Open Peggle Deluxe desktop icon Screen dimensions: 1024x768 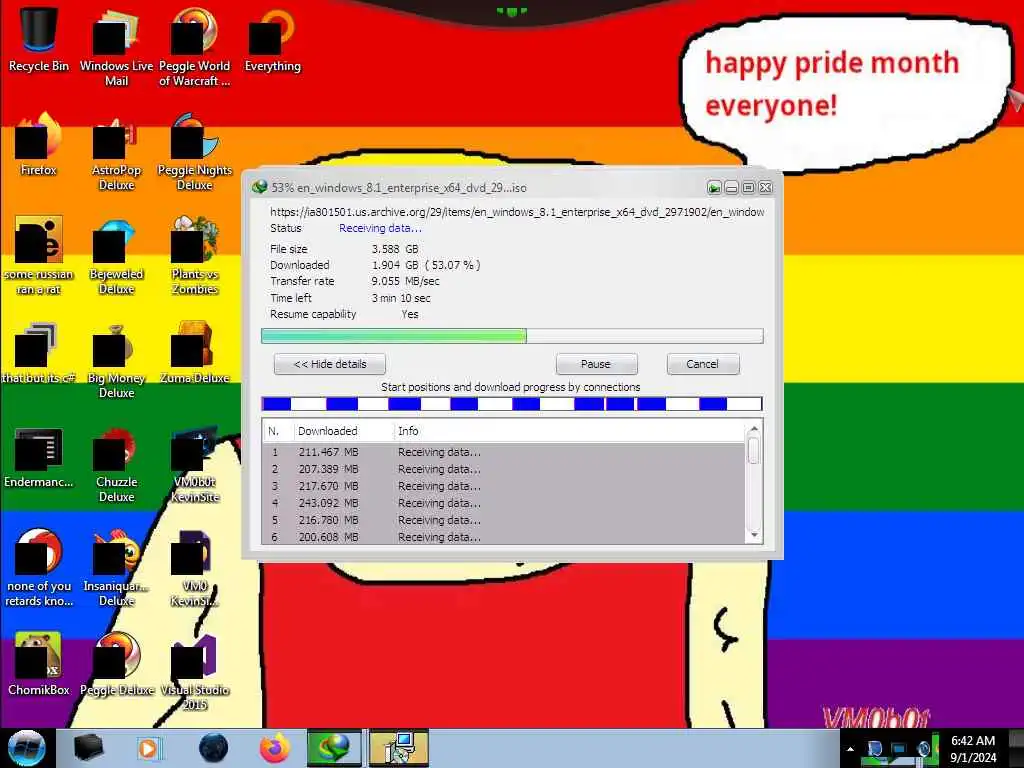[x=116, y=664]
